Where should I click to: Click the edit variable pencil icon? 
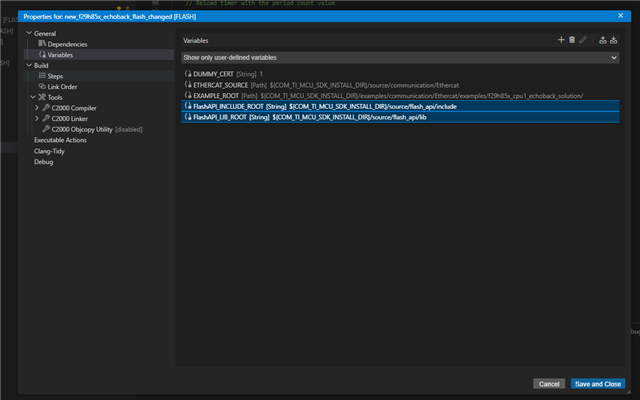tap(583, 39)
